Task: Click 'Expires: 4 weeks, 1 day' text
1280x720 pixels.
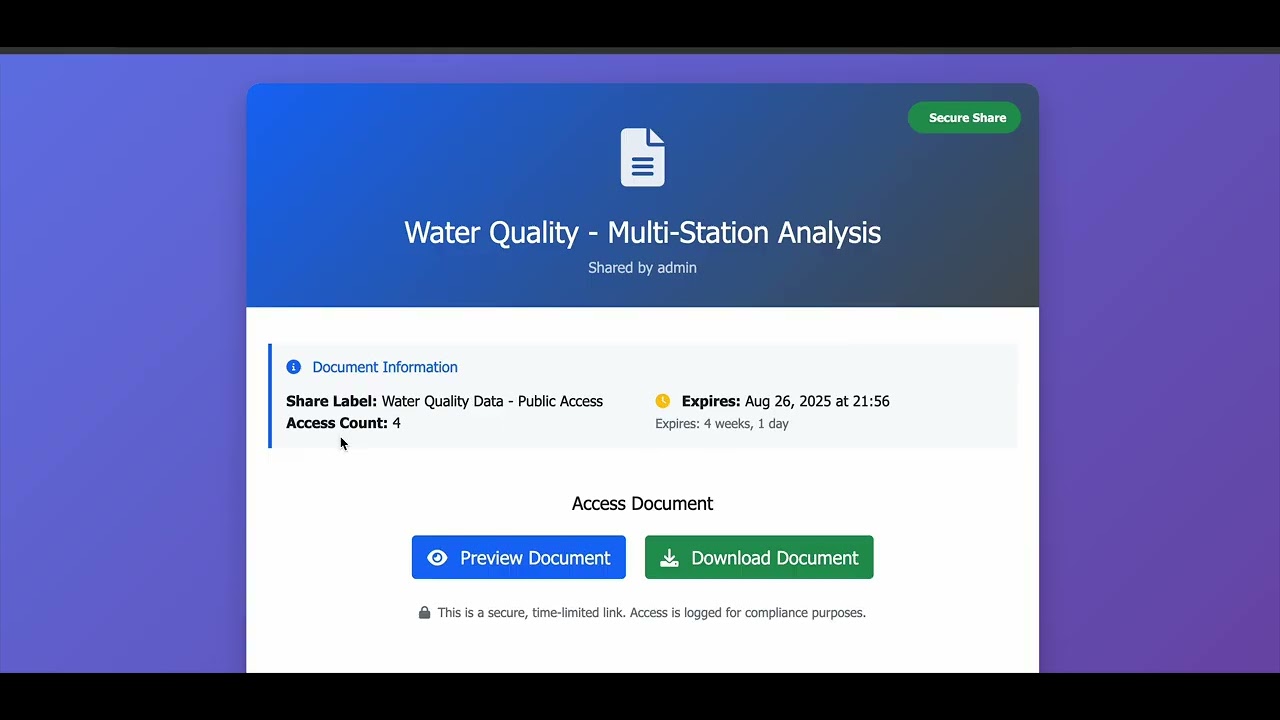Action: point(722,424)
